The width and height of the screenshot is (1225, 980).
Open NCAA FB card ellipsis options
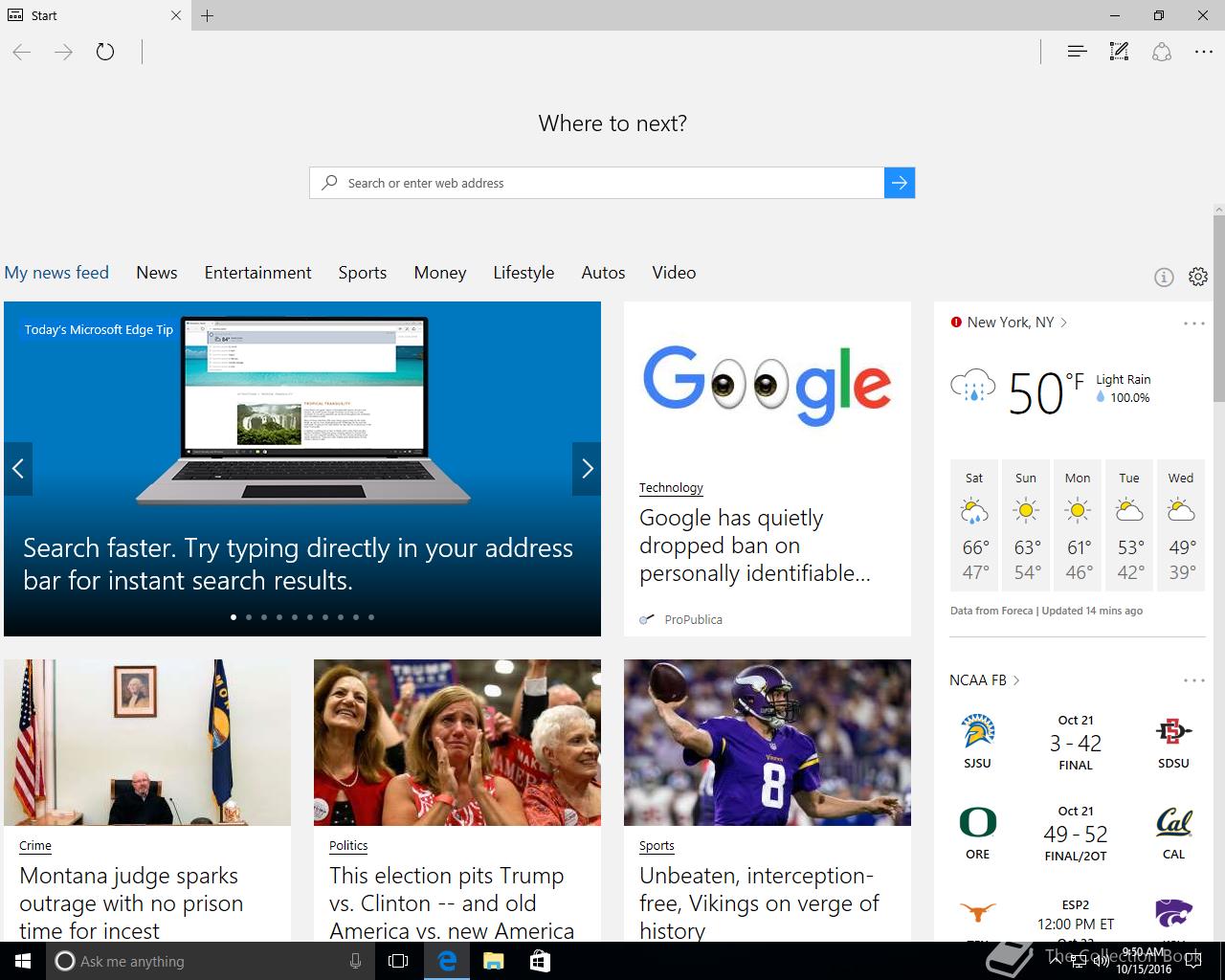click(x=1194, y=680)
